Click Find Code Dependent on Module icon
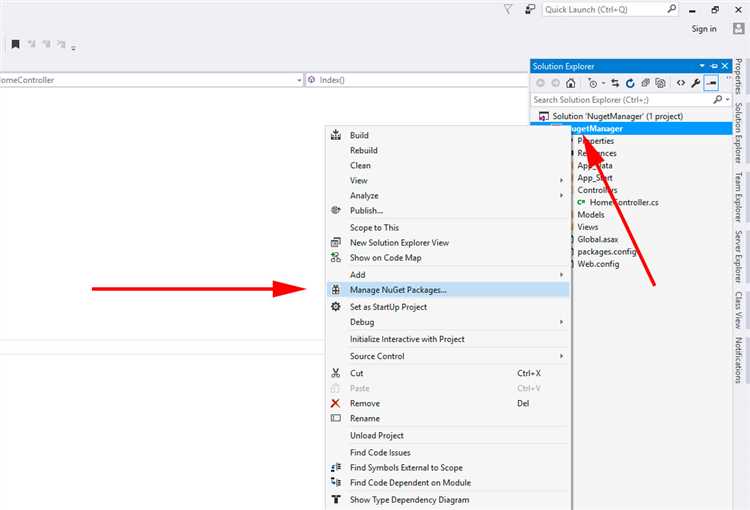 pyautogui.click(x=336, y=482)
